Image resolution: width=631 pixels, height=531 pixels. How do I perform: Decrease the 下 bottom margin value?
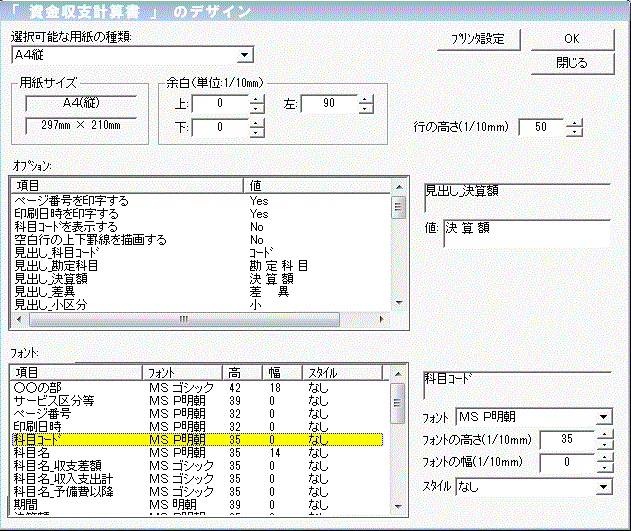pyautogui.click(x=256, y=132)
